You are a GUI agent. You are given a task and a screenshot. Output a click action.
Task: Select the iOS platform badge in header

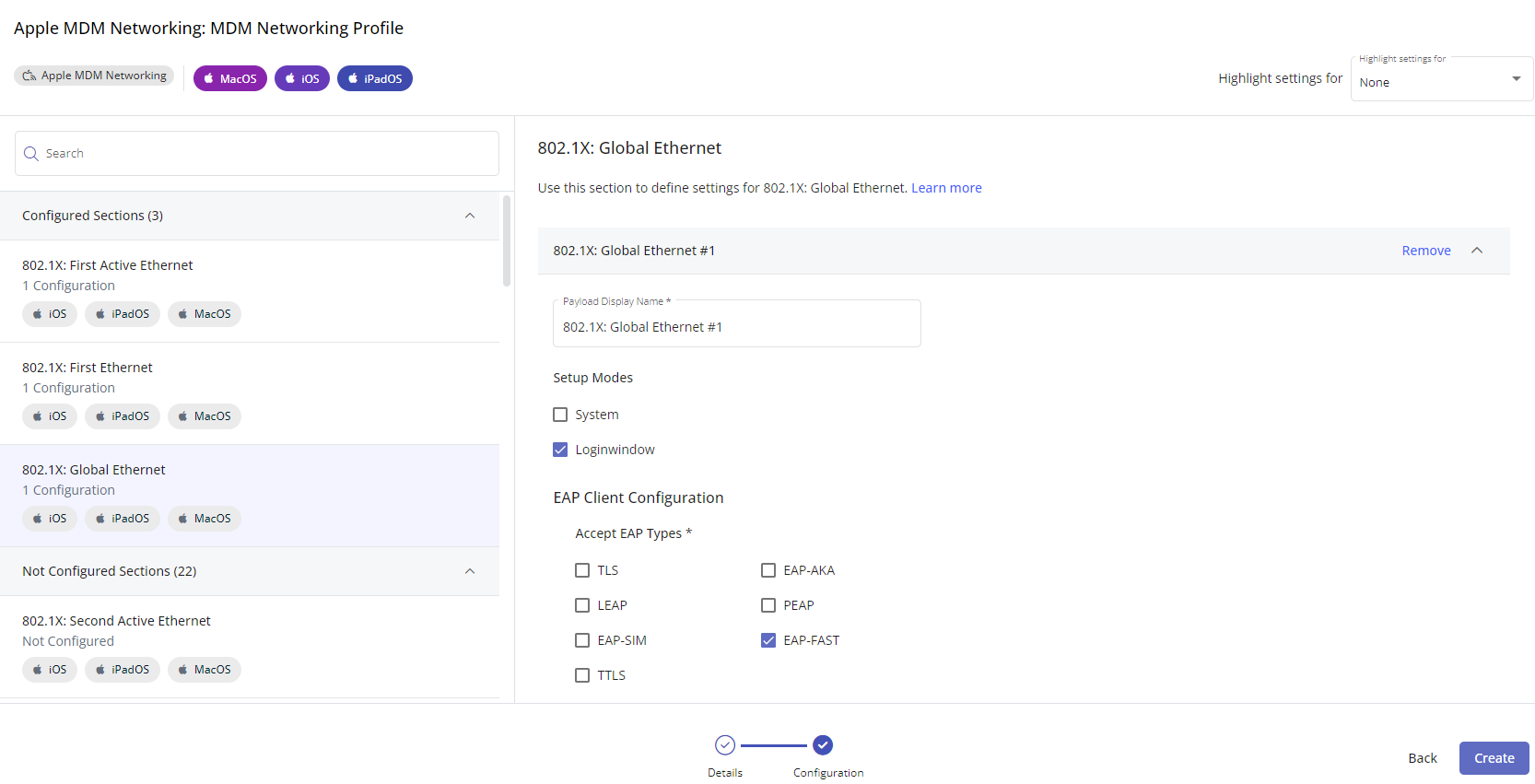302,78
